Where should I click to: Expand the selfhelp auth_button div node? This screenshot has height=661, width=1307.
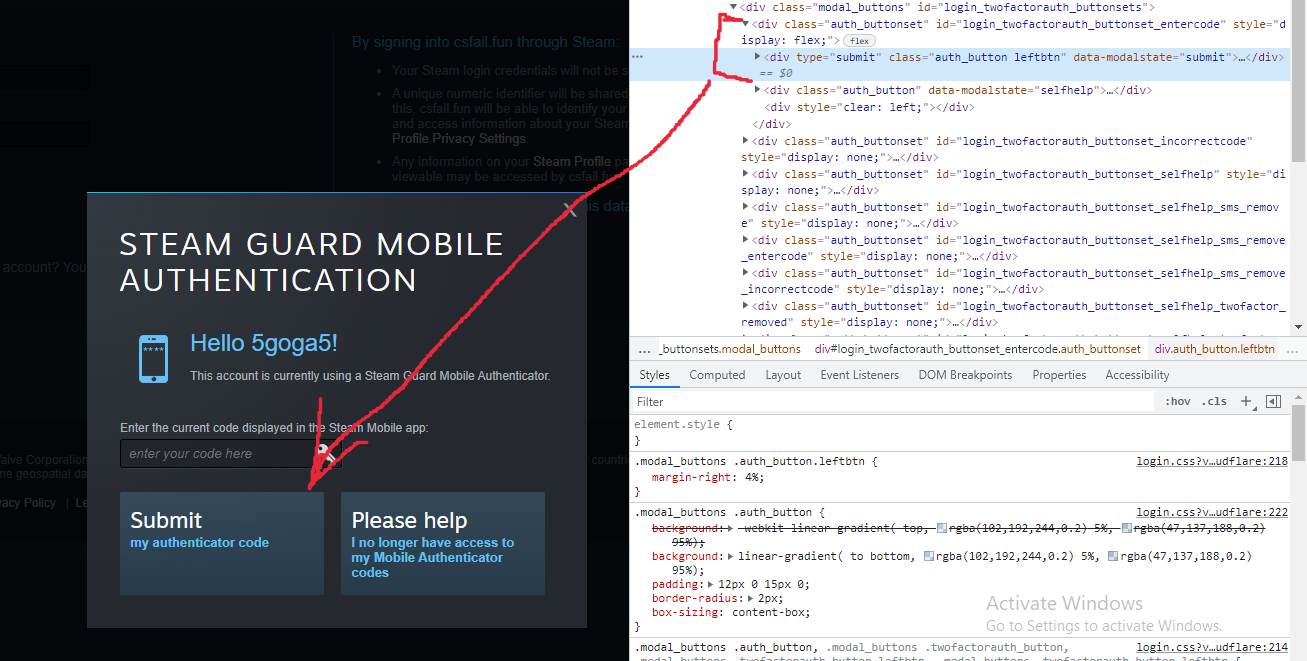758,90
